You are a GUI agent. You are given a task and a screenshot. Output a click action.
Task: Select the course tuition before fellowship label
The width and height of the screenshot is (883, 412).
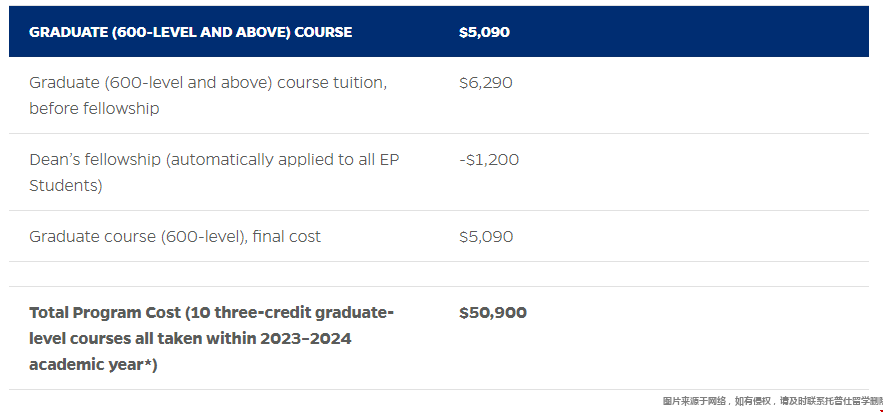click(208, 95)
